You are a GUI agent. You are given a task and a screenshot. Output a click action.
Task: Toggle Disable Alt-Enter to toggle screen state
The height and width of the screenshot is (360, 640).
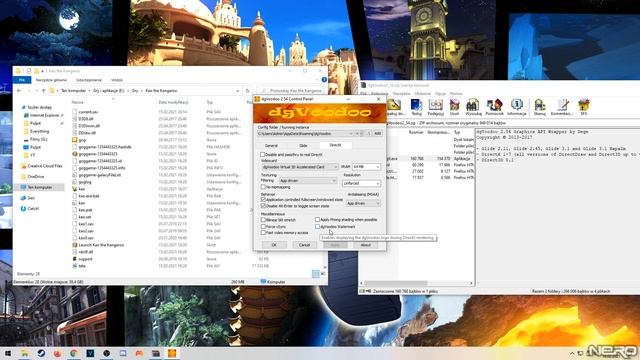tap(263, 206)
